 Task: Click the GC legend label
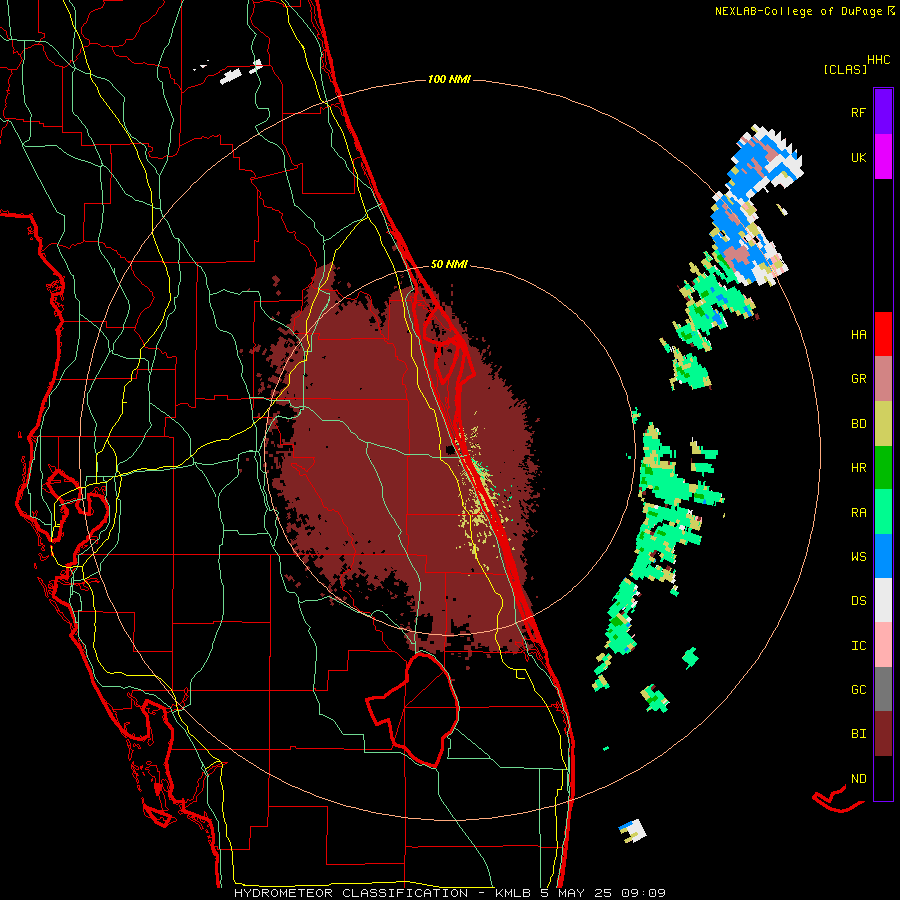[858, 690]
